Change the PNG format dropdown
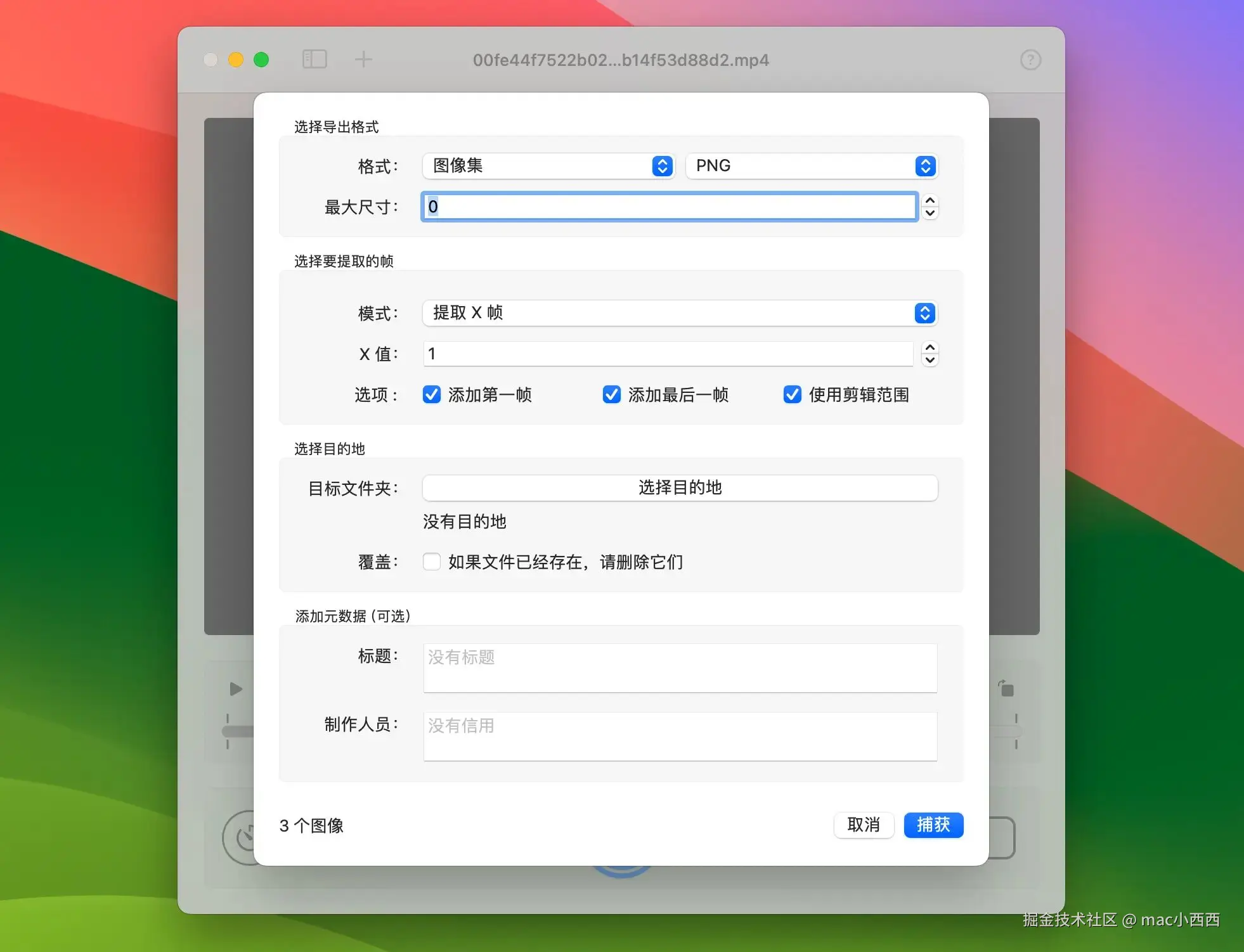 (x=811, y=166)
